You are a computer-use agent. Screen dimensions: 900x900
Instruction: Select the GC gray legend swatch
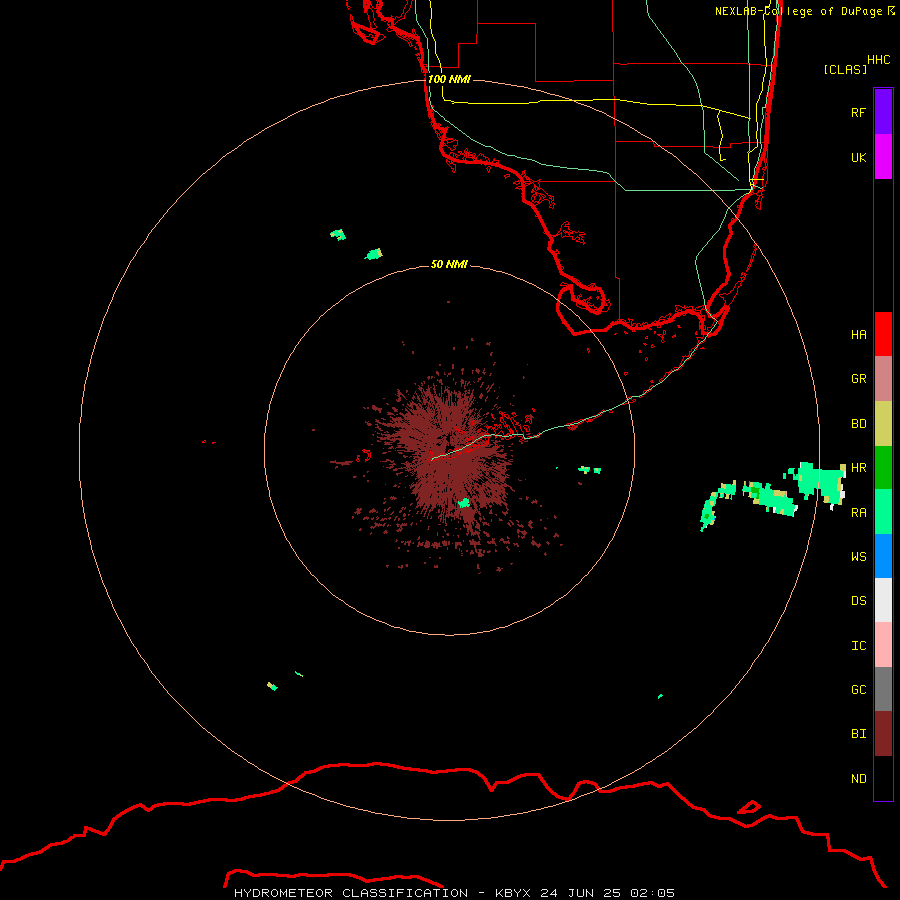pos(883,689)
